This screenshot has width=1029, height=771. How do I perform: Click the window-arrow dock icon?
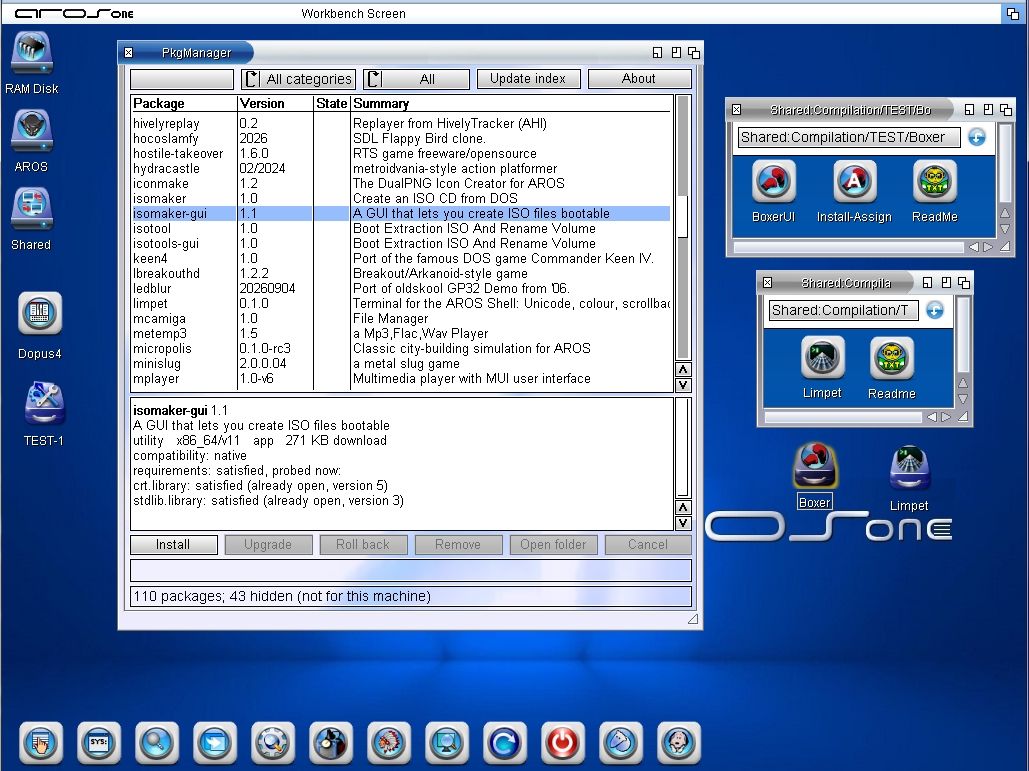215,743
